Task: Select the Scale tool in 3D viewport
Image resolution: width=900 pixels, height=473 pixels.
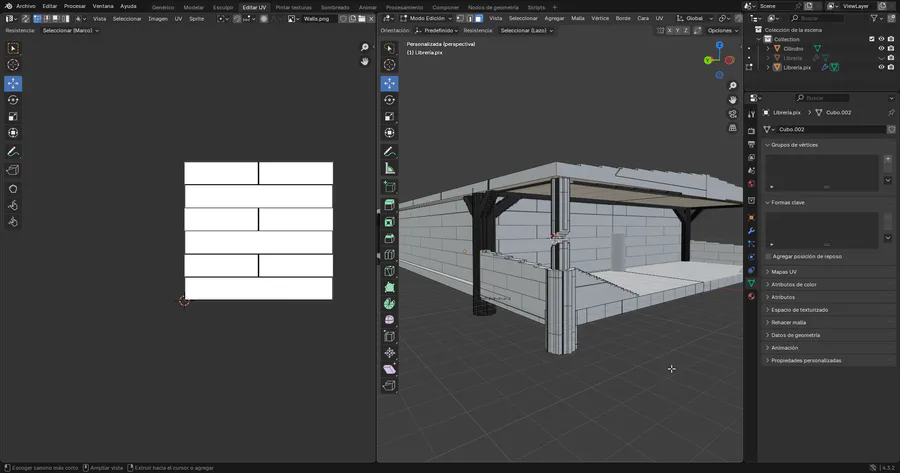Action: click(389, 116)
